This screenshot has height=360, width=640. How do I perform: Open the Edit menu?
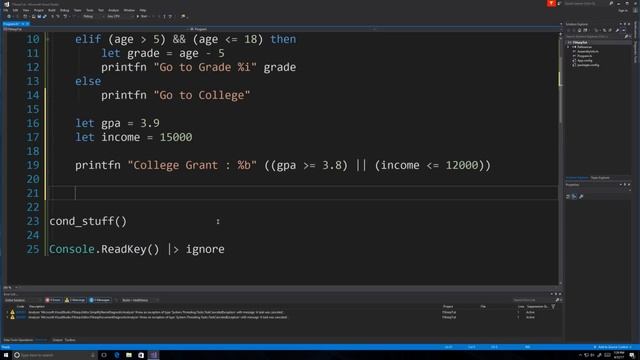(x=16, y=10)
